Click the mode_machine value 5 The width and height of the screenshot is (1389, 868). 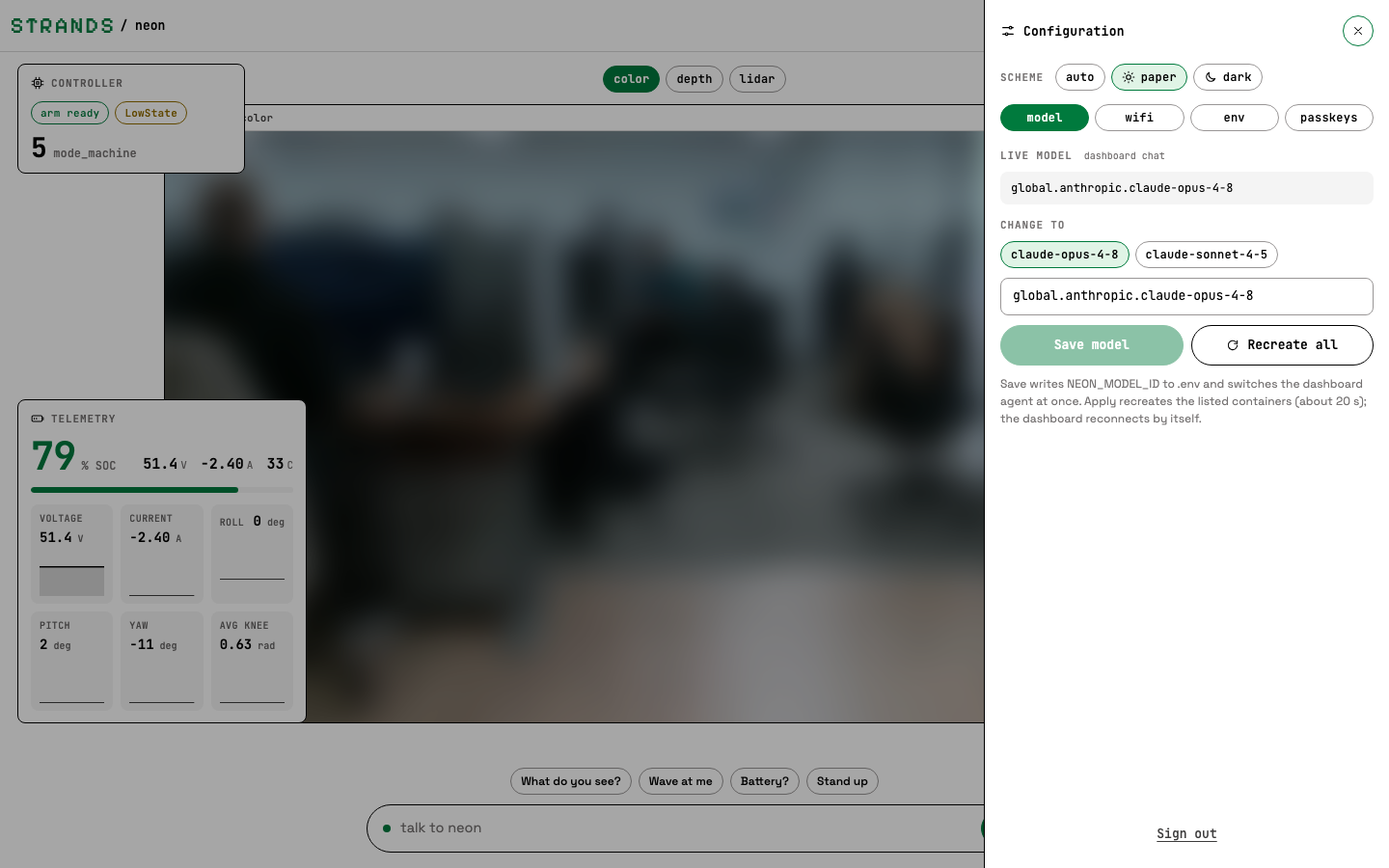[x=39, y=148]
